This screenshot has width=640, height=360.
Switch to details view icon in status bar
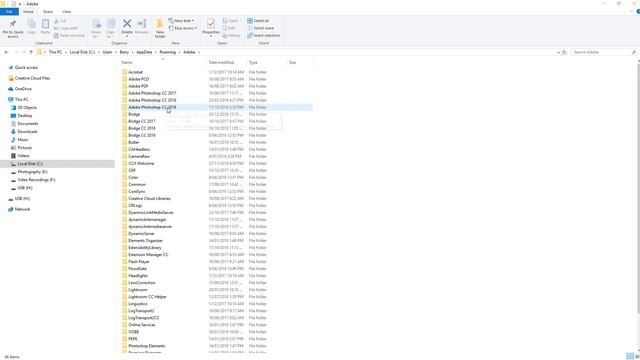(x=630, y=356)
